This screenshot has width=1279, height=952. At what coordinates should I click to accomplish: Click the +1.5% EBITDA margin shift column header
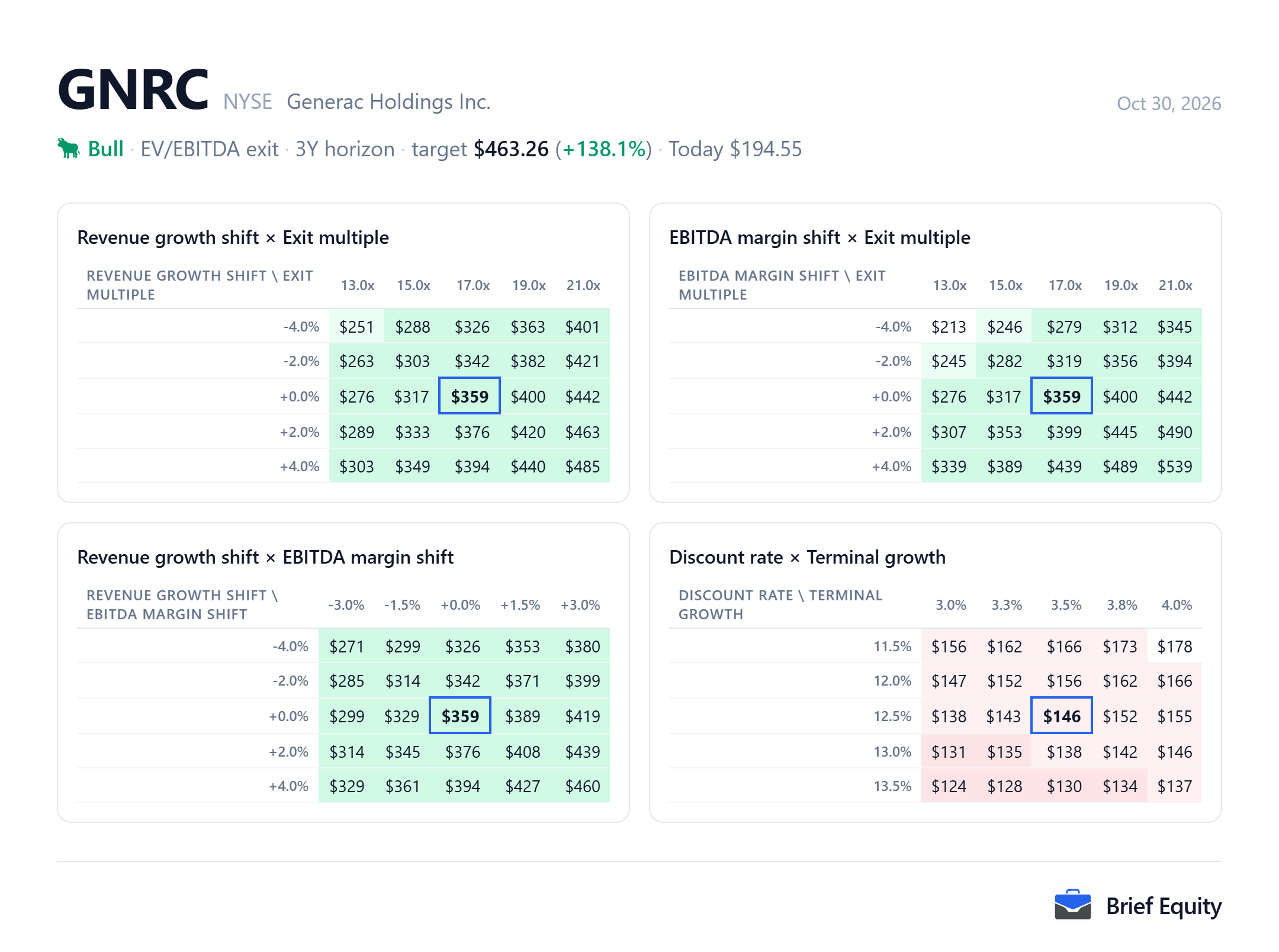(x=520, y=604)
